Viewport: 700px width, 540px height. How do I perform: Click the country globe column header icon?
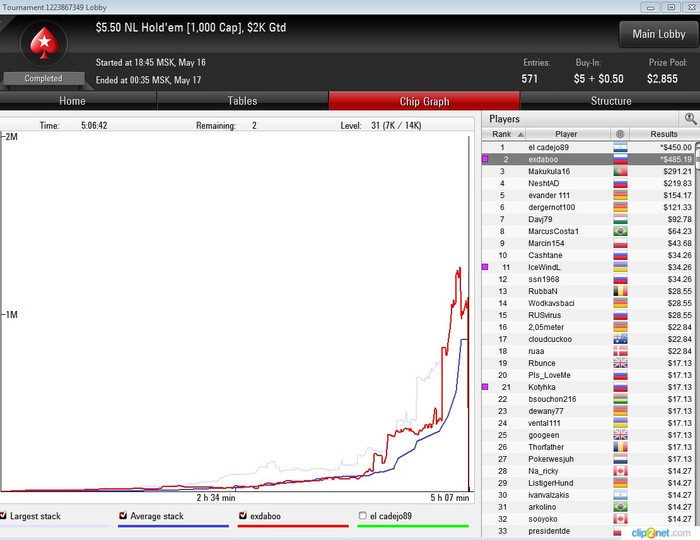click(x=620, y=134)
